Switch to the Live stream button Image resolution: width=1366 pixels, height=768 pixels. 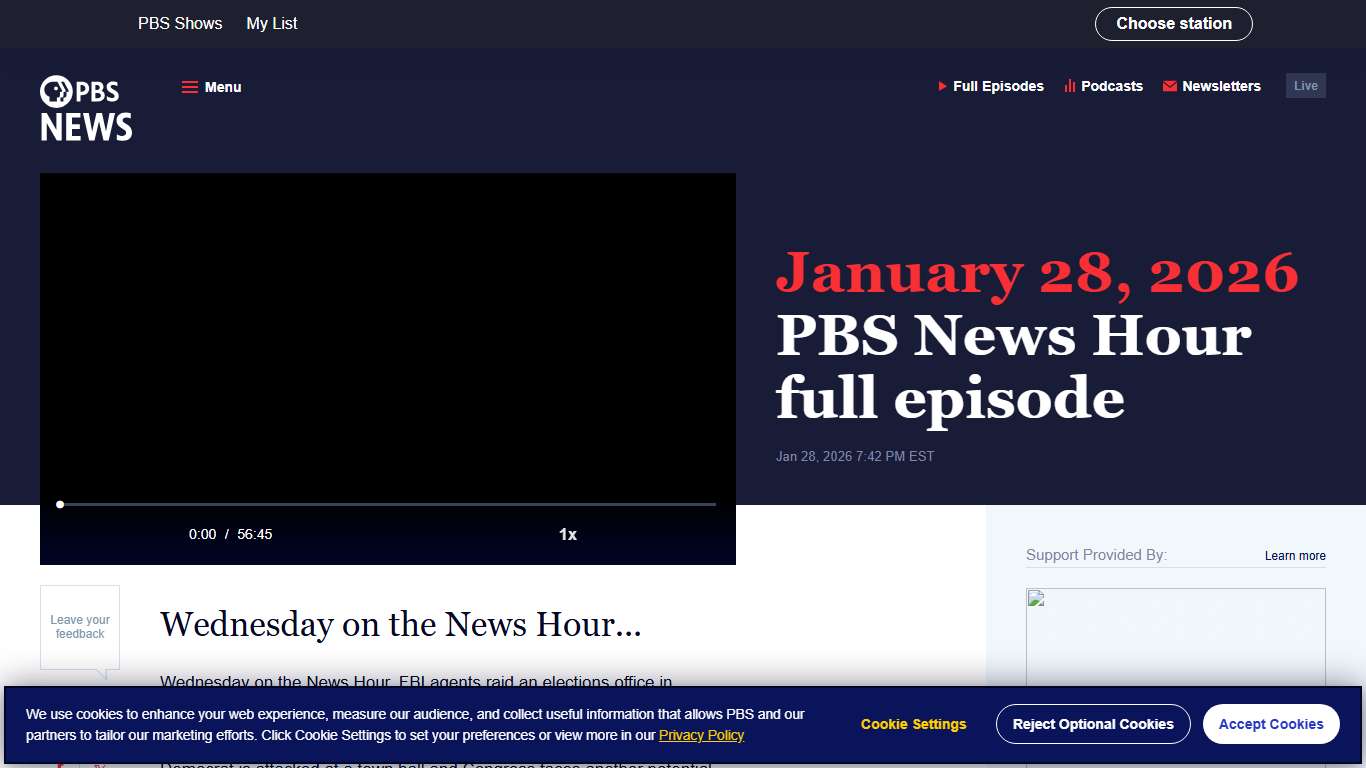click(x=1305, y=85)
